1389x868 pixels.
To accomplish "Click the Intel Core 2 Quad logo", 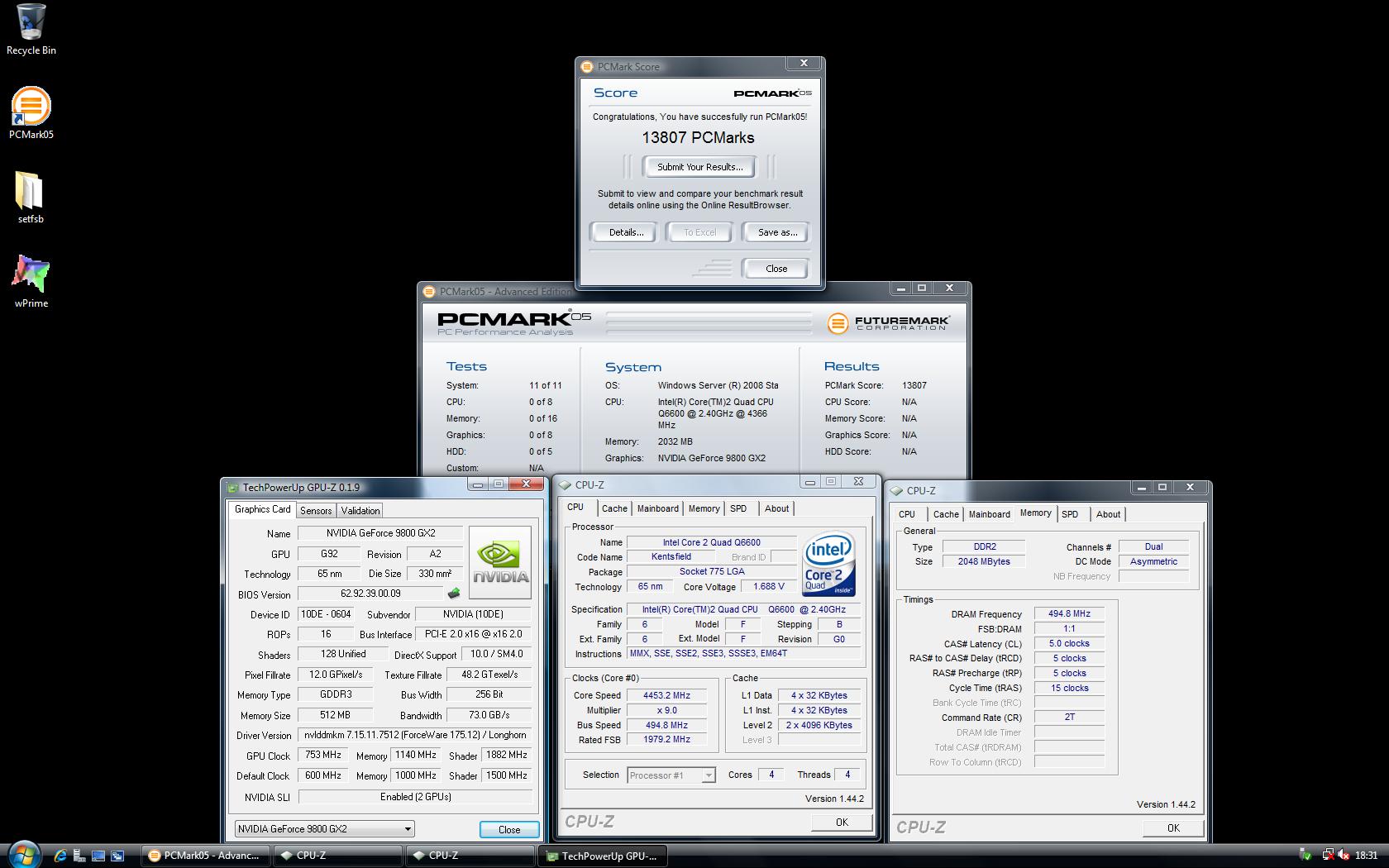I will tap(829, 564).
